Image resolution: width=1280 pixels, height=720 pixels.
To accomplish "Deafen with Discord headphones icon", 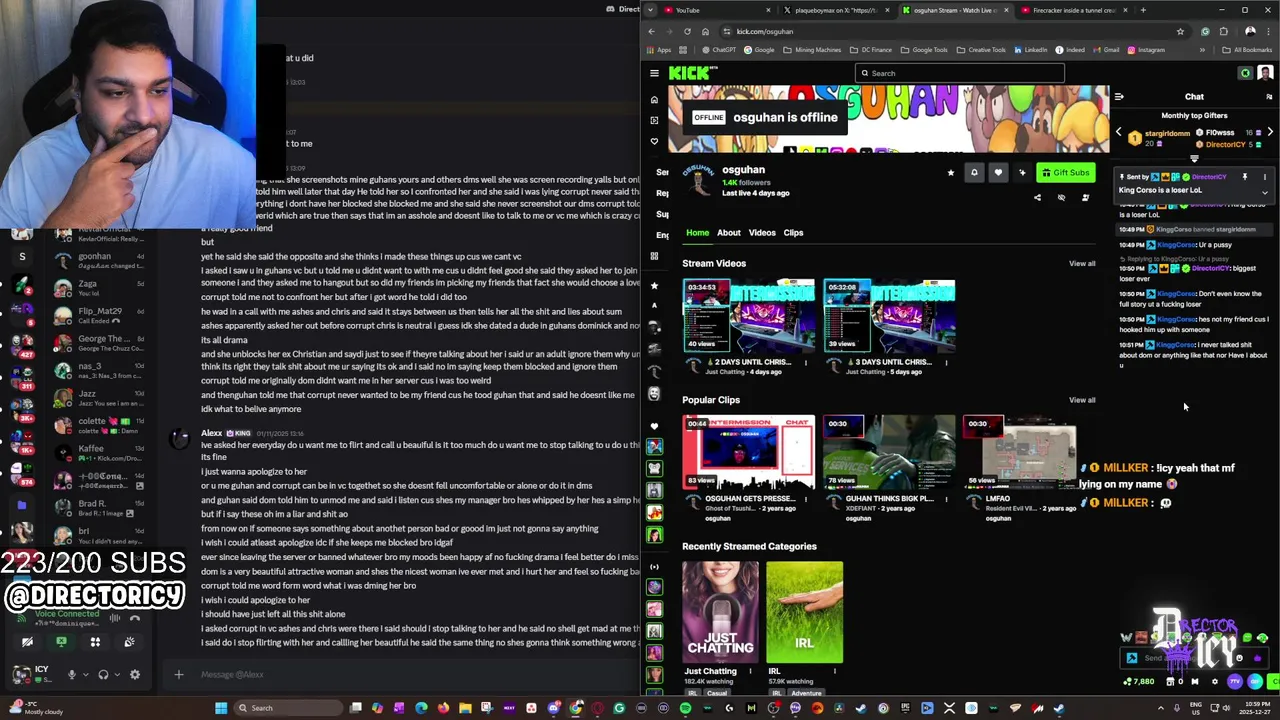I will 103,674.
